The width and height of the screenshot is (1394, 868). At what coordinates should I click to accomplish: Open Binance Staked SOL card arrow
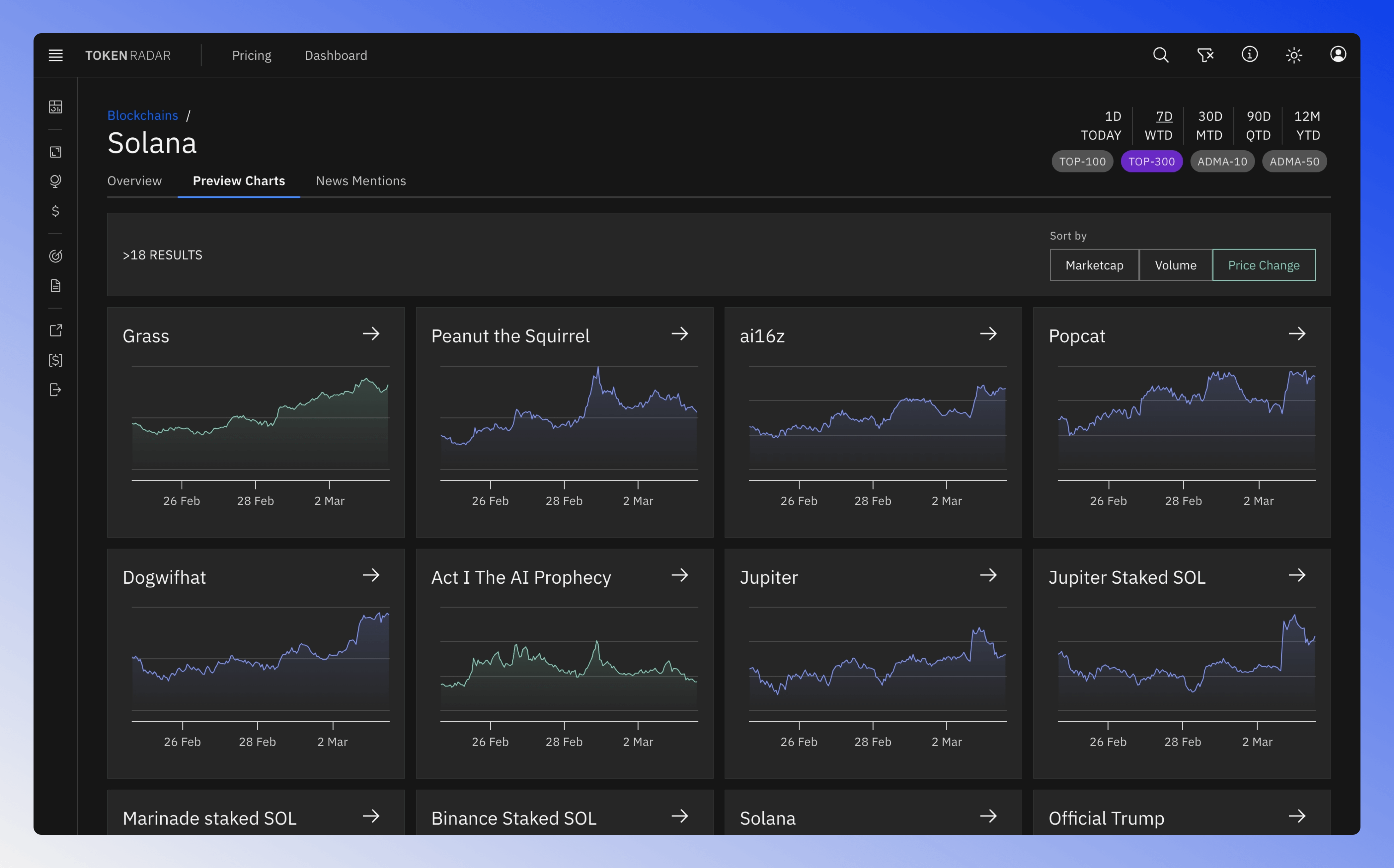(x=680, y=816)
